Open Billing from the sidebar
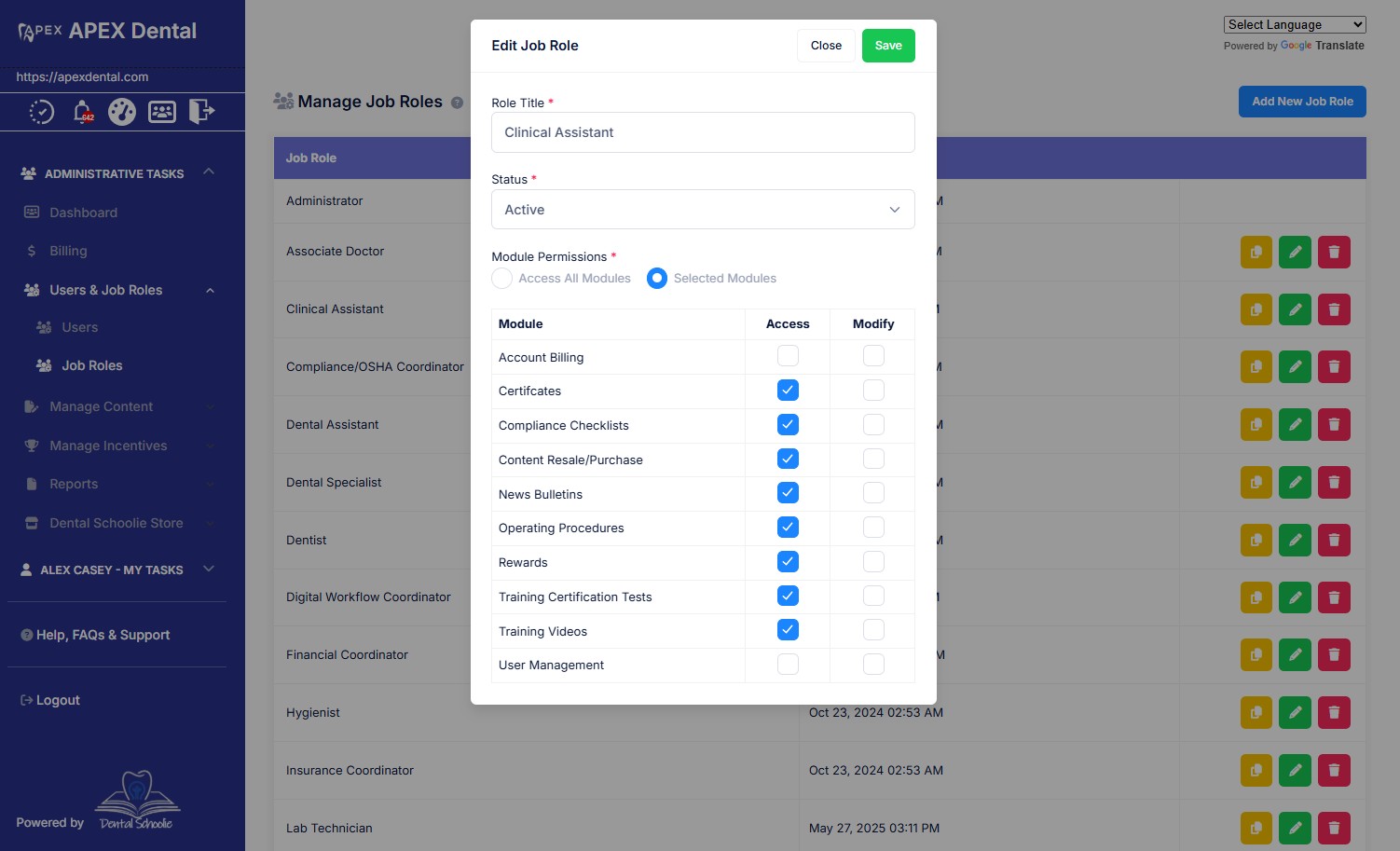The image size is (1400, 851). click(x=68, y=251)
